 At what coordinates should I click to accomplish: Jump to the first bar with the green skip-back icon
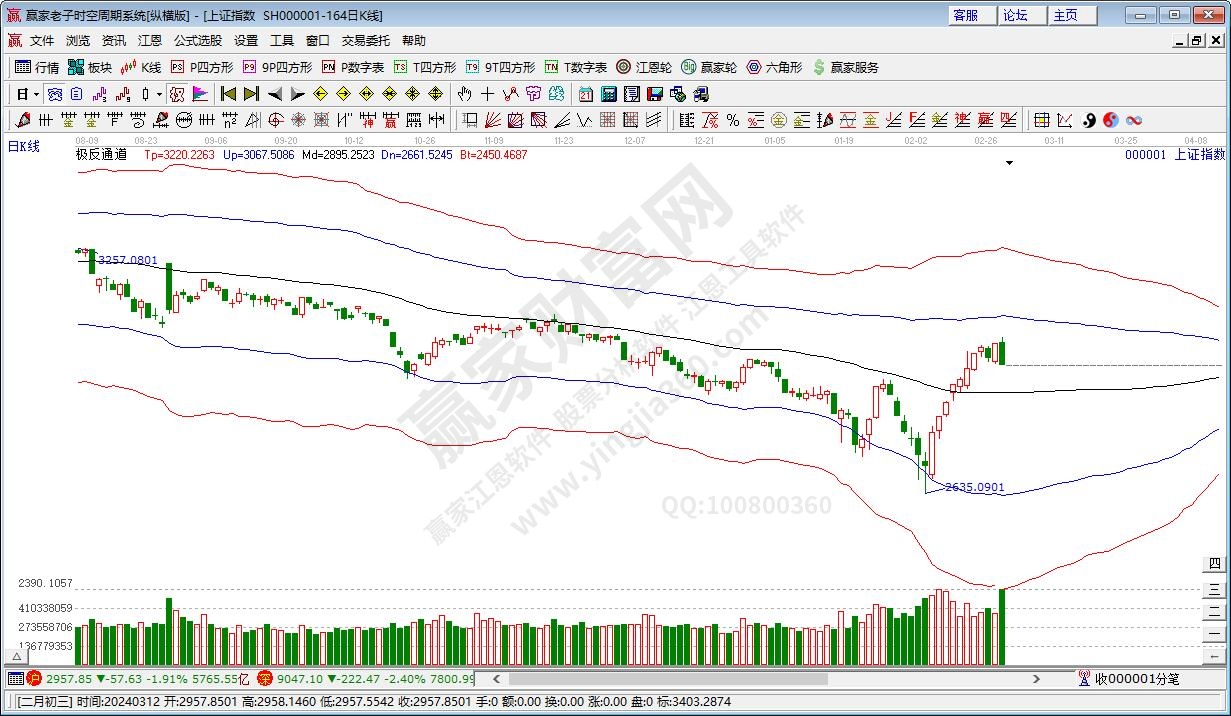[x=228, y=94]
